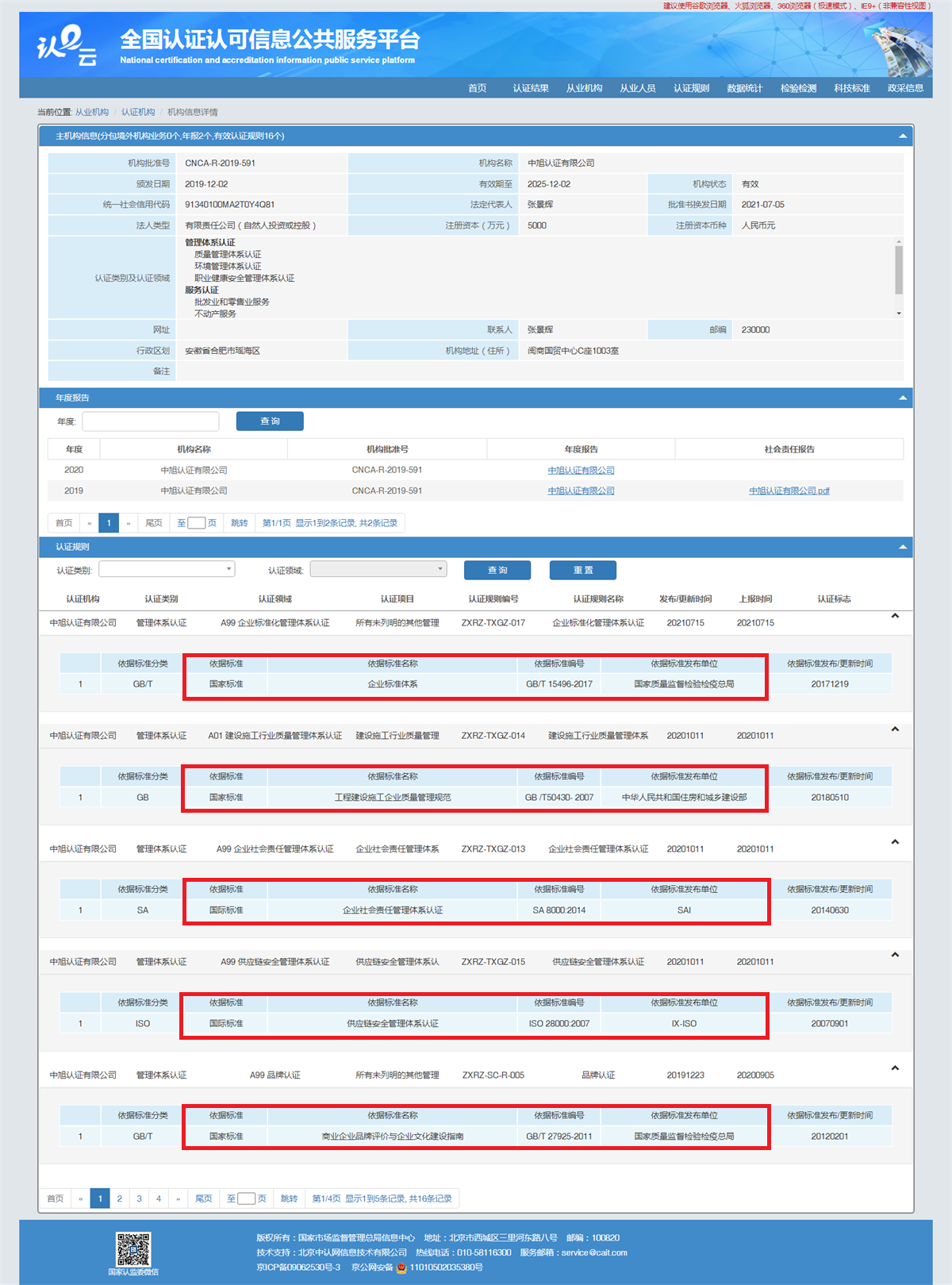Click the QR code image in footer
This screenshot has width=952, height=1285.
[133, 1249]
